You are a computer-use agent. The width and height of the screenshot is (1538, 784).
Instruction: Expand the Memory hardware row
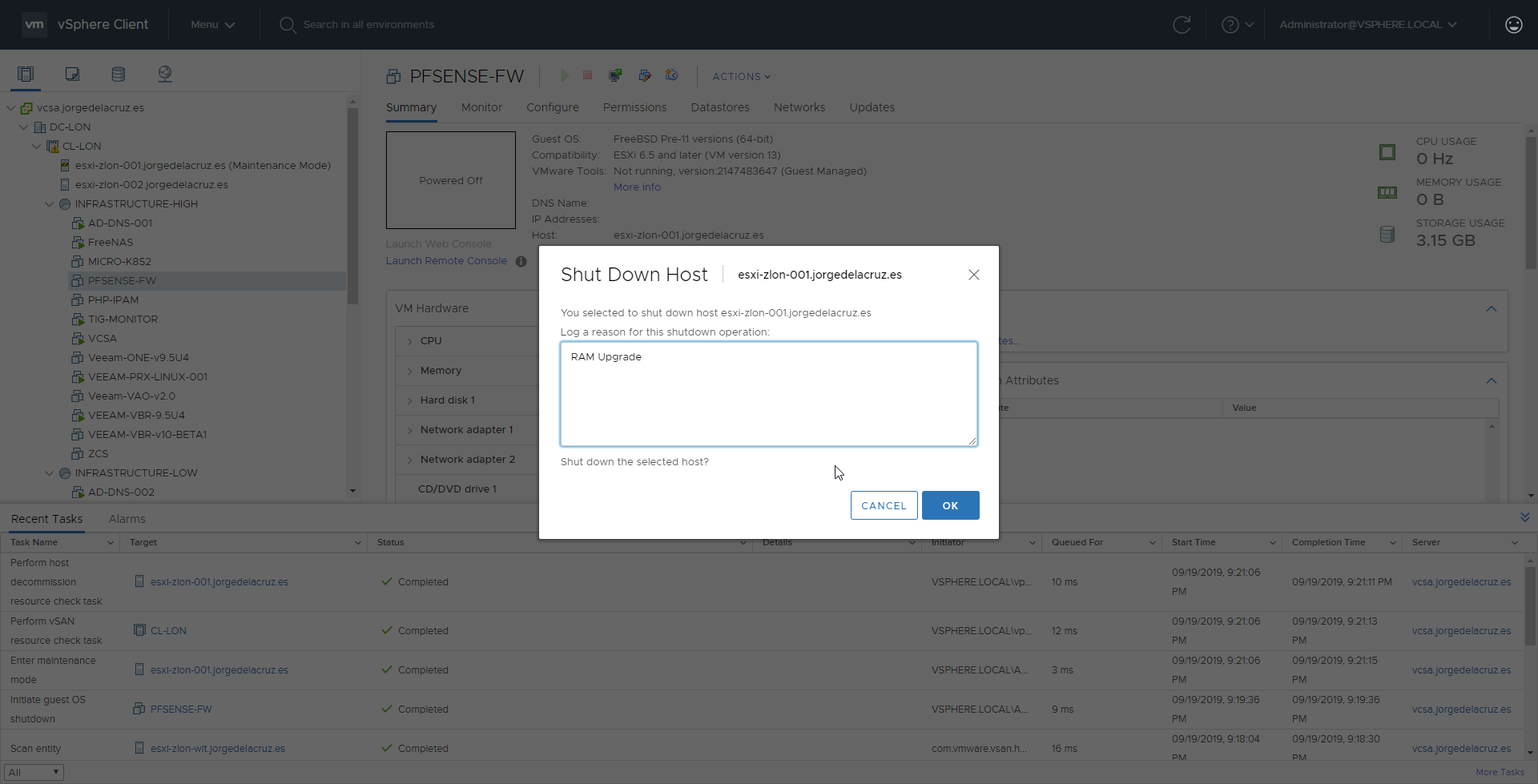[x=410, y=371]
